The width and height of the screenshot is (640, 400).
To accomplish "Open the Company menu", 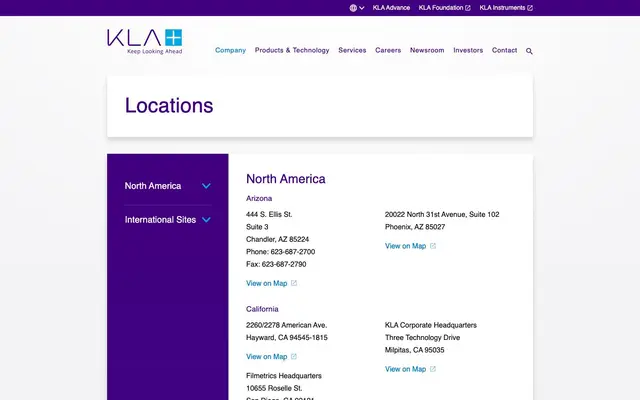I will click(230, 50).
